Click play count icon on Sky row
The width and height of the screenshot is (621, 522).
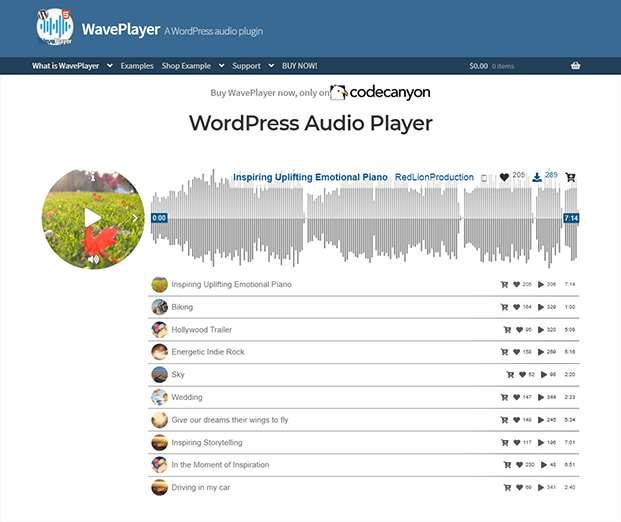[x=544, y=374]
